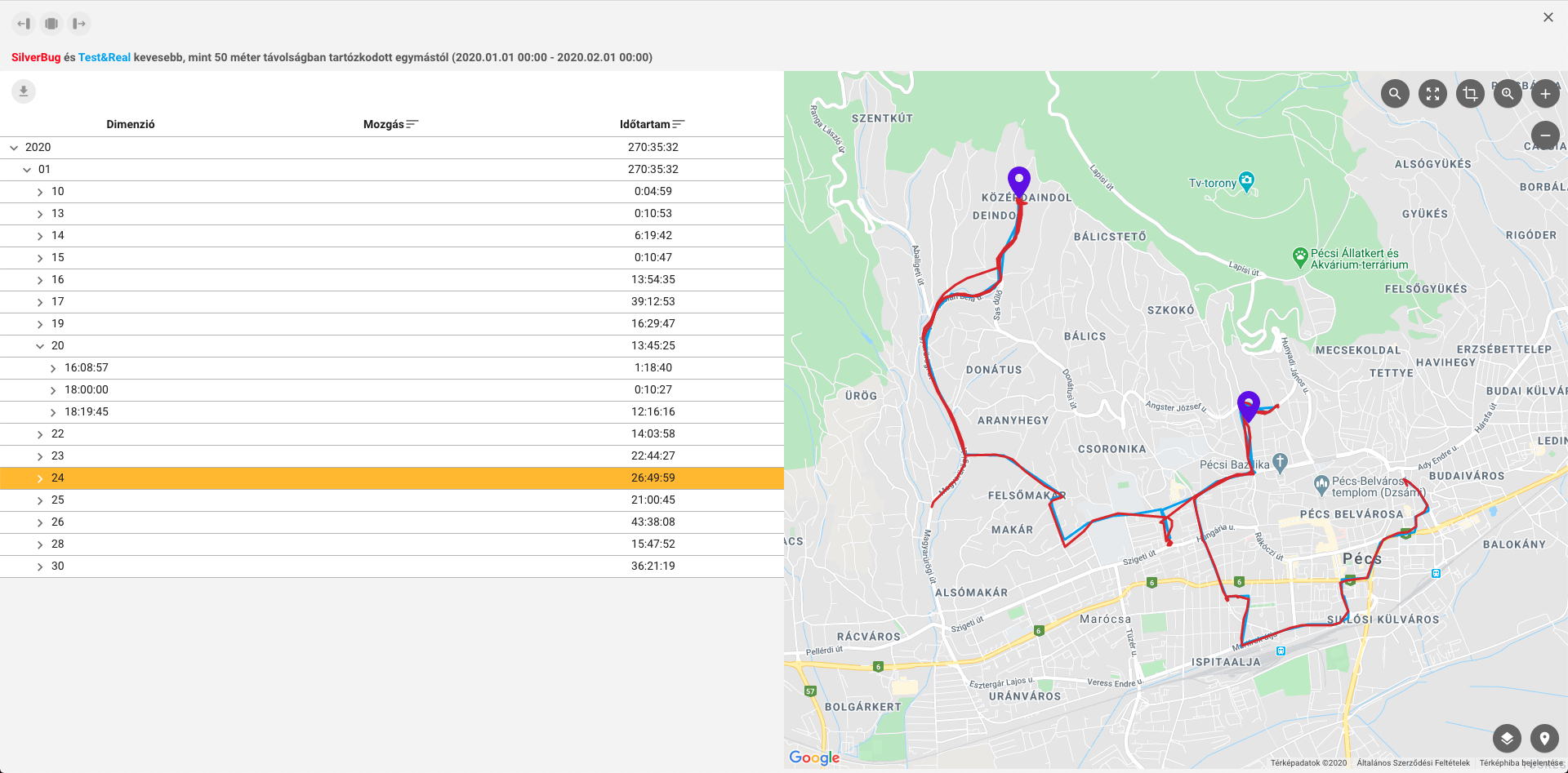Click the right-arrow panel layout icon

[x=79, y=24]
